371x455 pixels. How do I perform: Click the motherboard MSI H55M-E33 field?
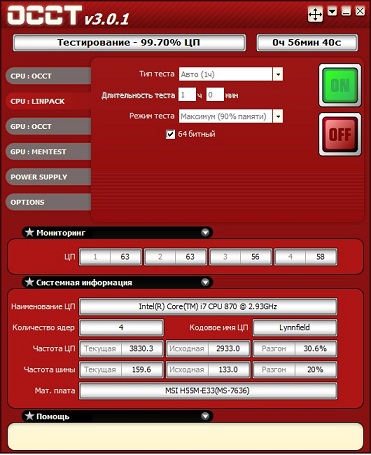pyautogui.click(x=208, y=391)
